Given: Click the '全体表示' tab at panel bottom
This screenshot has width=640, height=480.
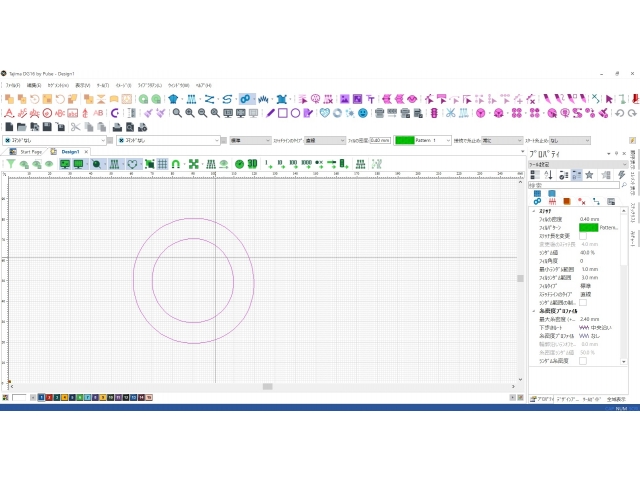Looking at the screenshot, I should point(616,399).
